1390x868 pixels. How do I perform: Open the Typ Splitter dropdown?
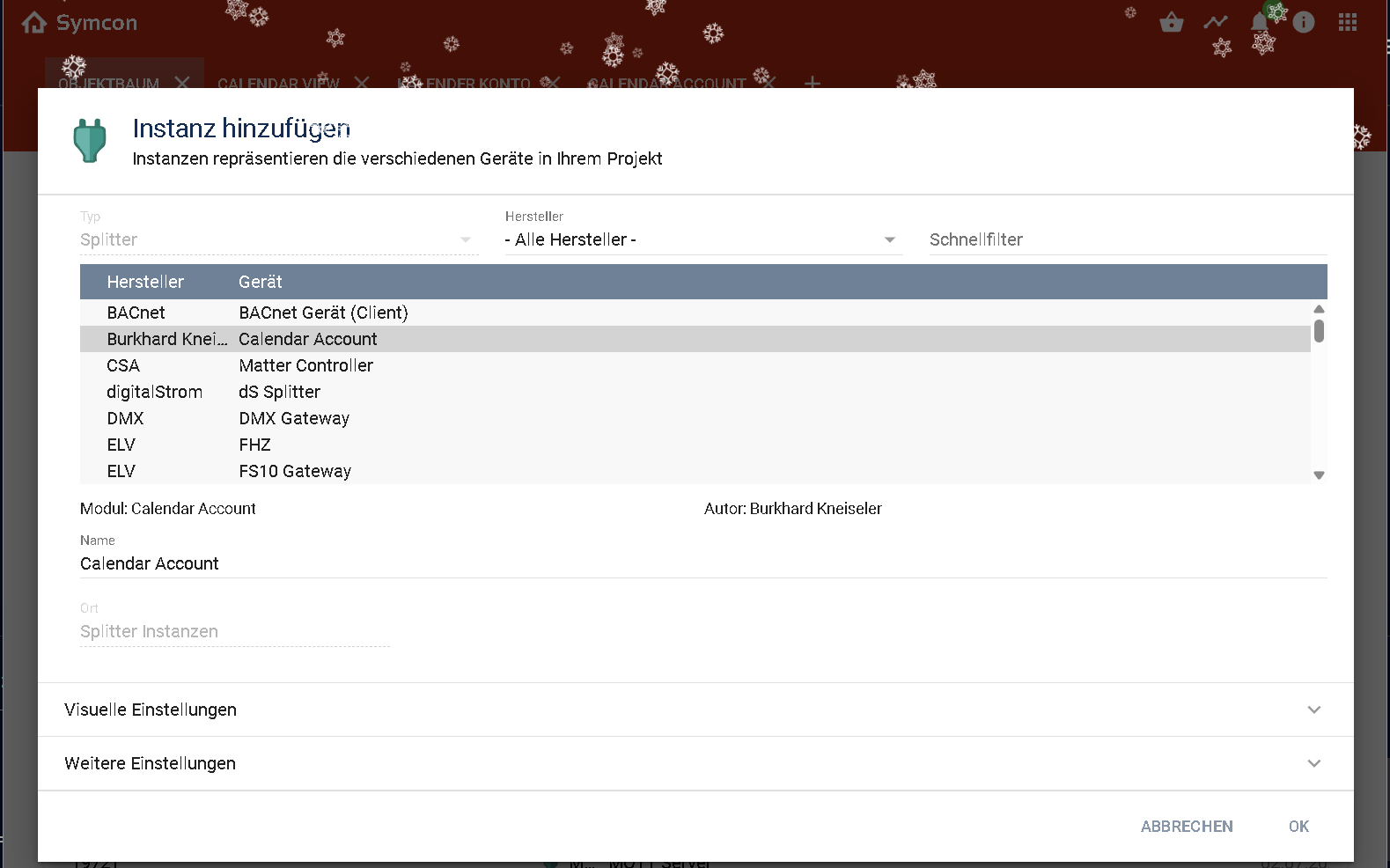[x=279, y=239]
